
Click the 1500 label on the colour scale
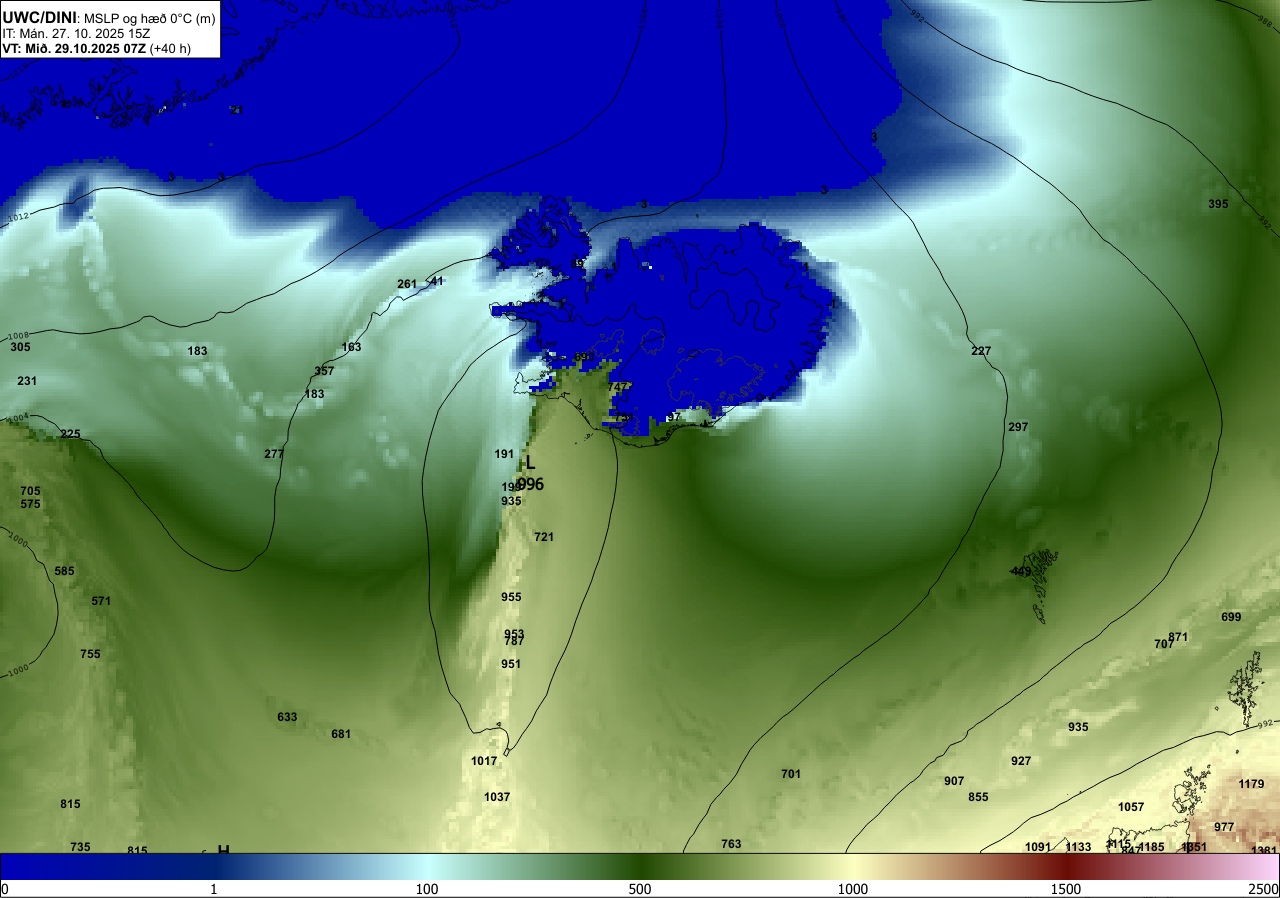tap(1066, 889)
